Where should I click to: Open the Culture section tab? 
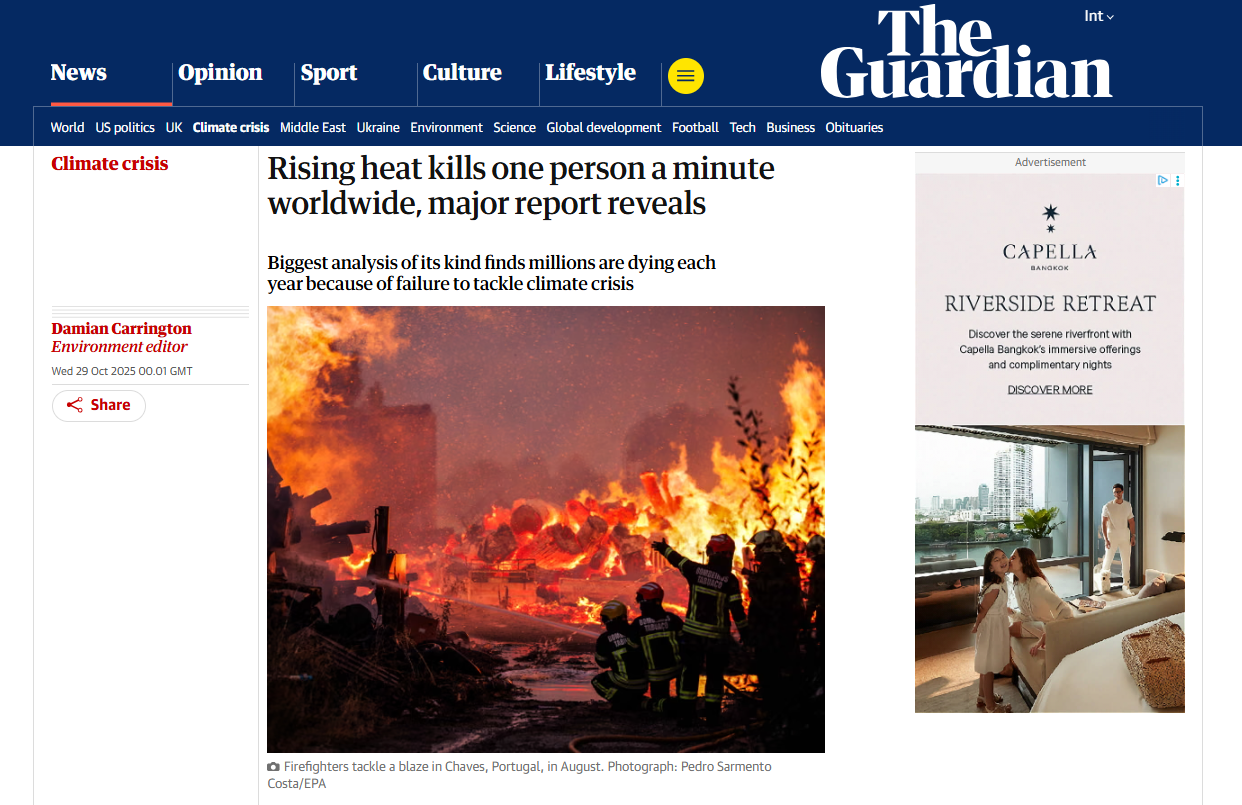(x=462, y=72)
